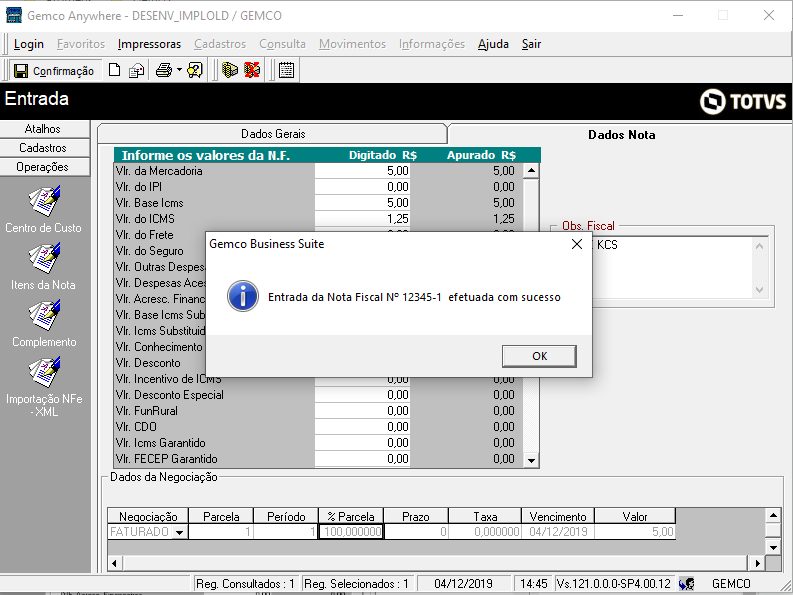Click the Cadastros sidebar button
This screenshot has width=793, height=595.
[45, 148]
